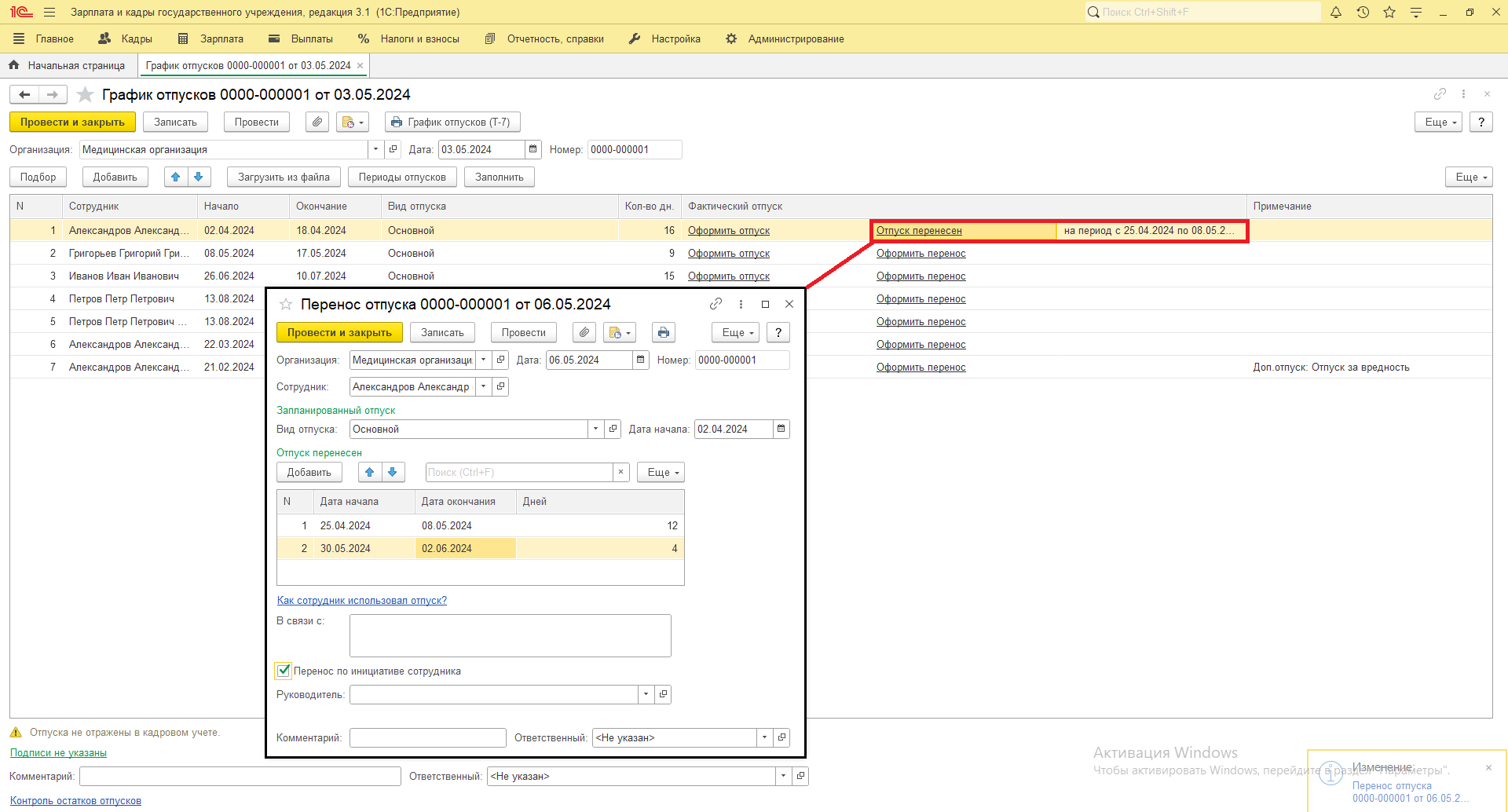
Task: Click the Подписи не указаны link
Action: 58,753
